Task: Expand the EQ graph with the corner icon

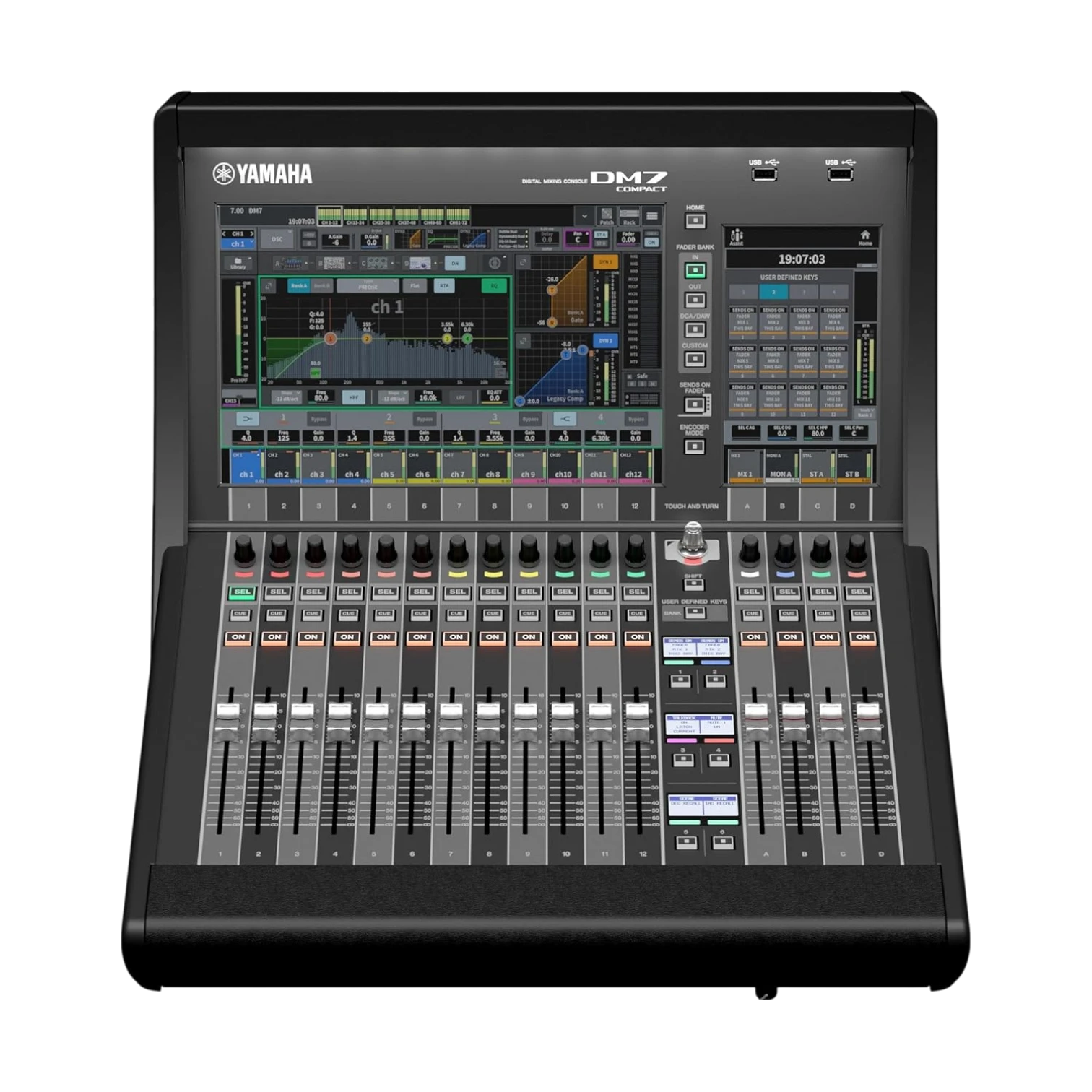Action: (x=269, y=286)
